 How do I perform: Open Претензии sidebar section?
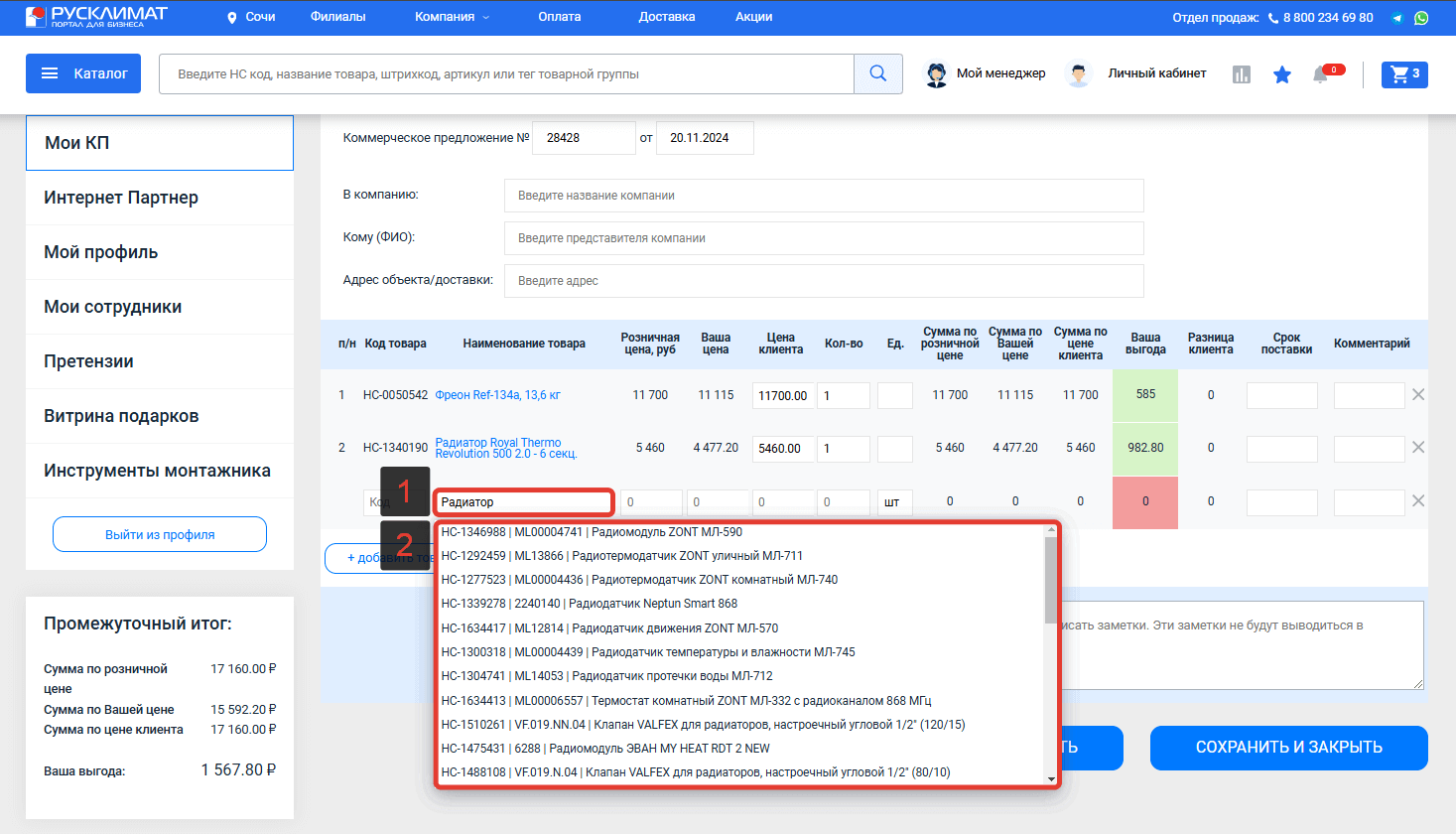pyautogui.click(x=160, y=361)
